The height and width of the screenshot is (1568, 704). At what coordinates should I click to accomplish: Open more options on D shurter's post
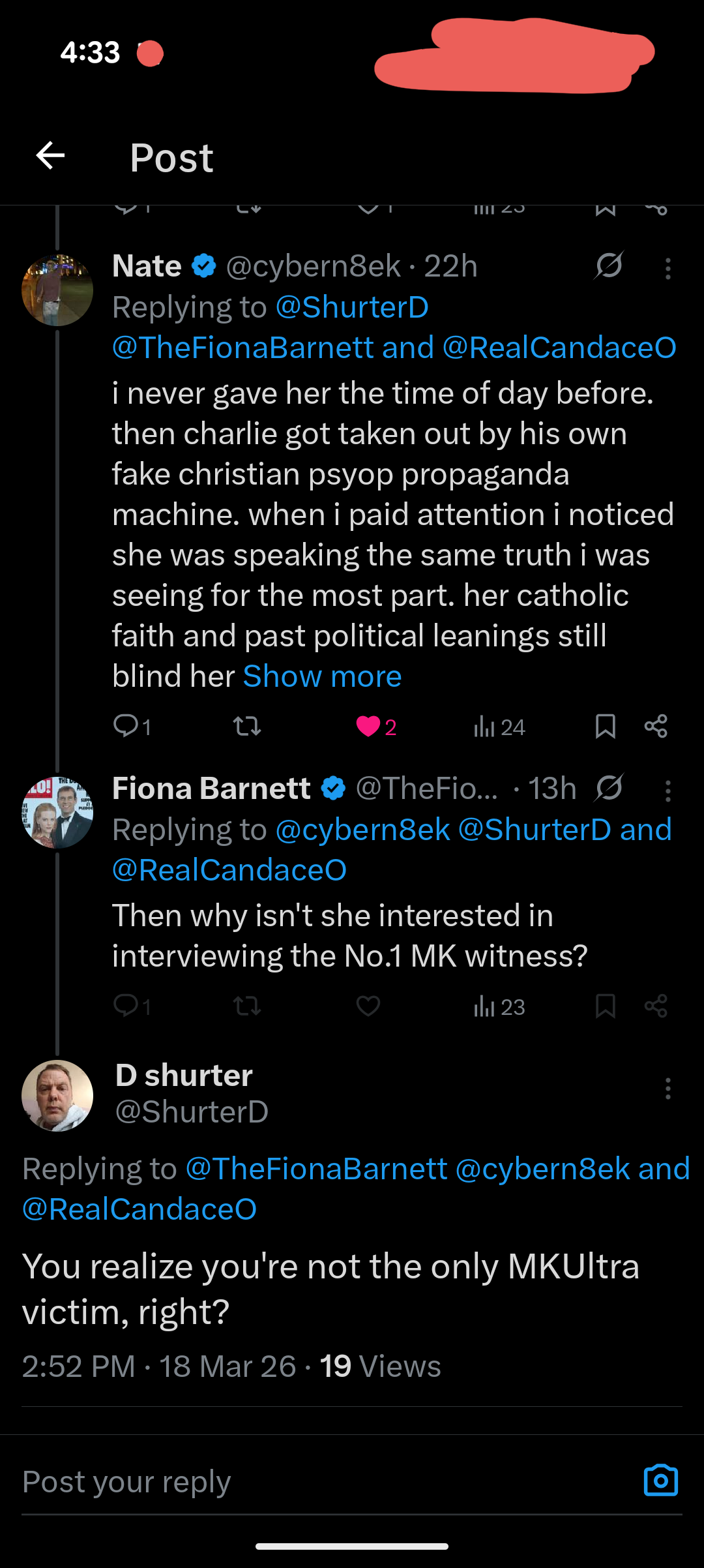click(x=667, y=1089)
